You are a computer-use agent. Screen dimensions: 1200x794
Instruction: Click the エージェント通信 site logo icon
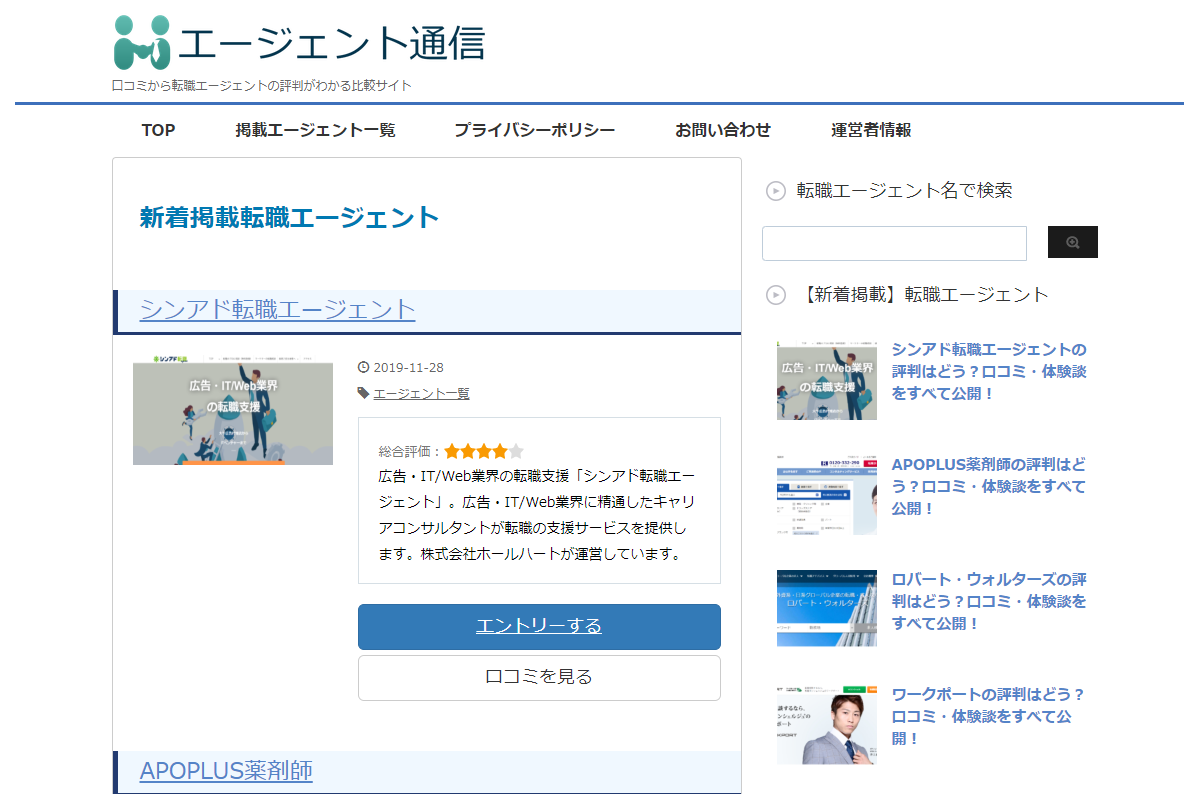click(x=142, y=41)
